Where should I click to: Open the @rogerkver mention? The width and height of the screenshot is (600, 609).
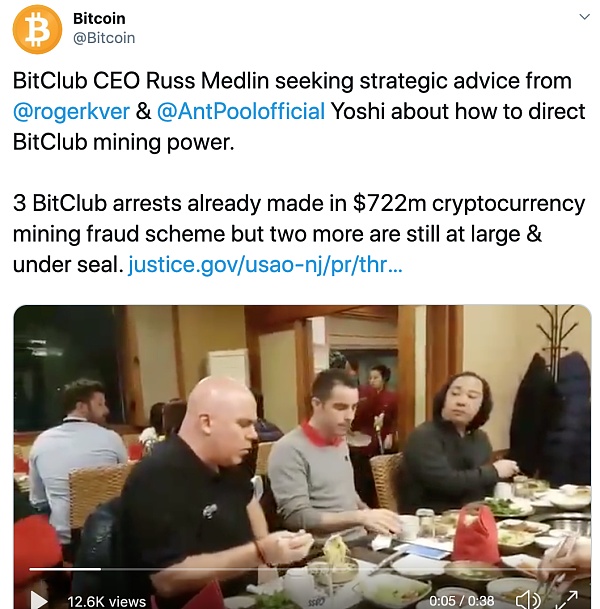(x=71, y=111)
